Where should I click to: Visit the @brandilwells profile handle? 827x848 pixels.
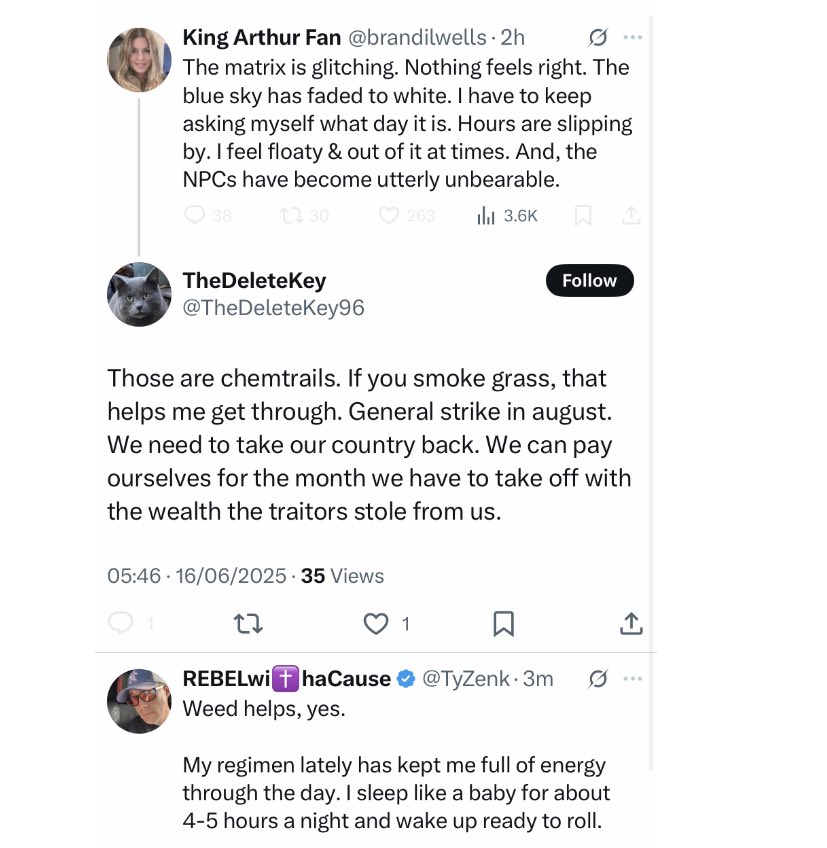(419, 38)
